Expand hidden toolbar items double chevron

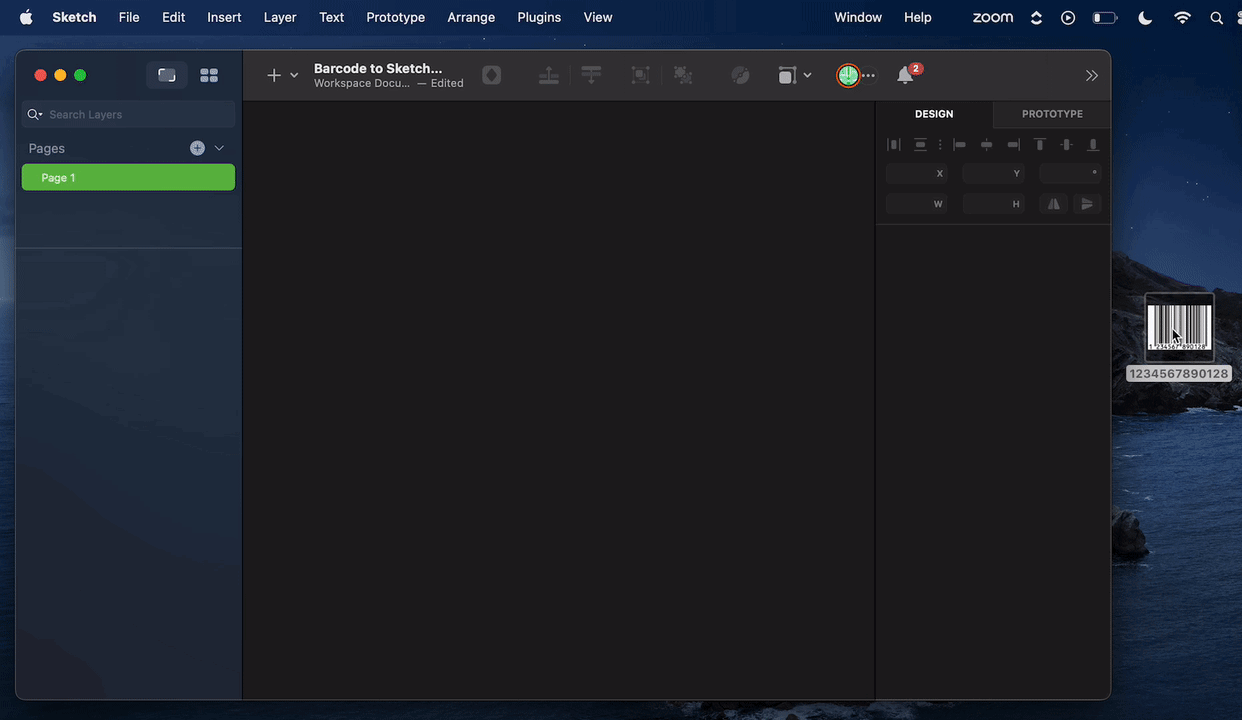coord(1092,76)
